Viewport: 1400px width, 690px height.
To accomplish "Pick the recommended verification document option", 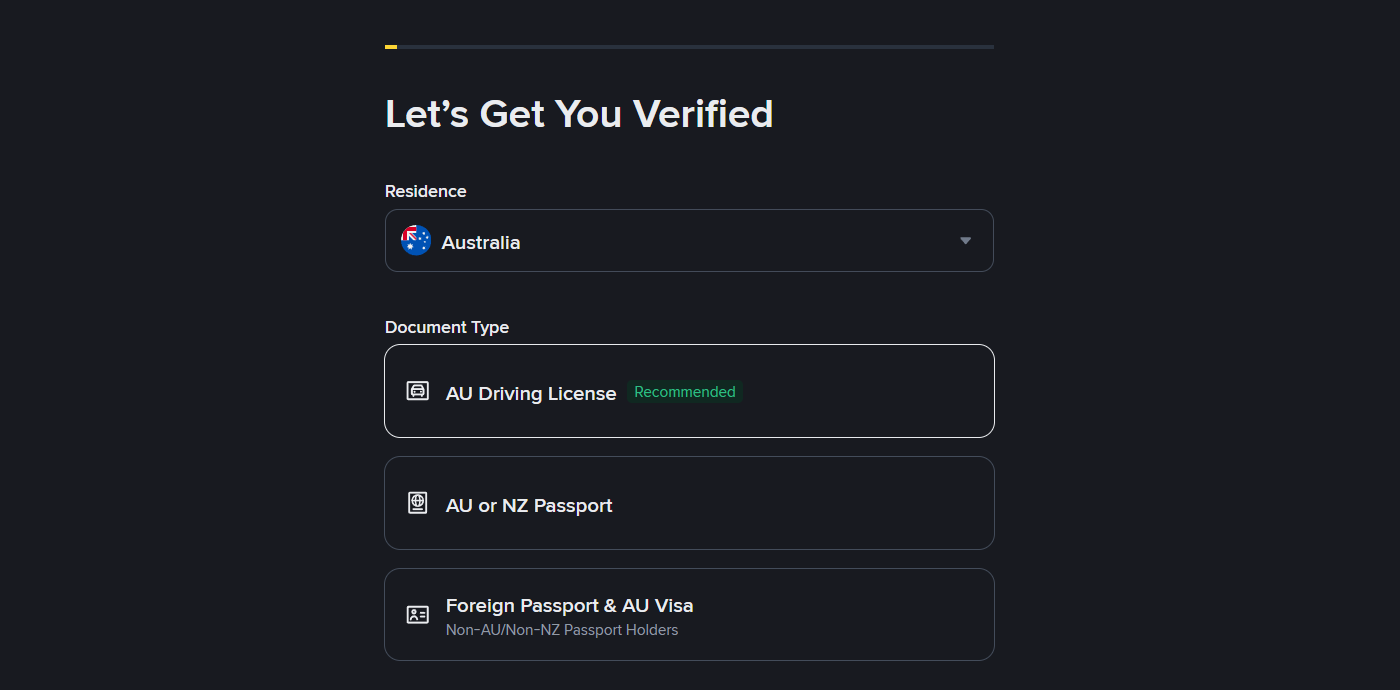I will (688, 391).
